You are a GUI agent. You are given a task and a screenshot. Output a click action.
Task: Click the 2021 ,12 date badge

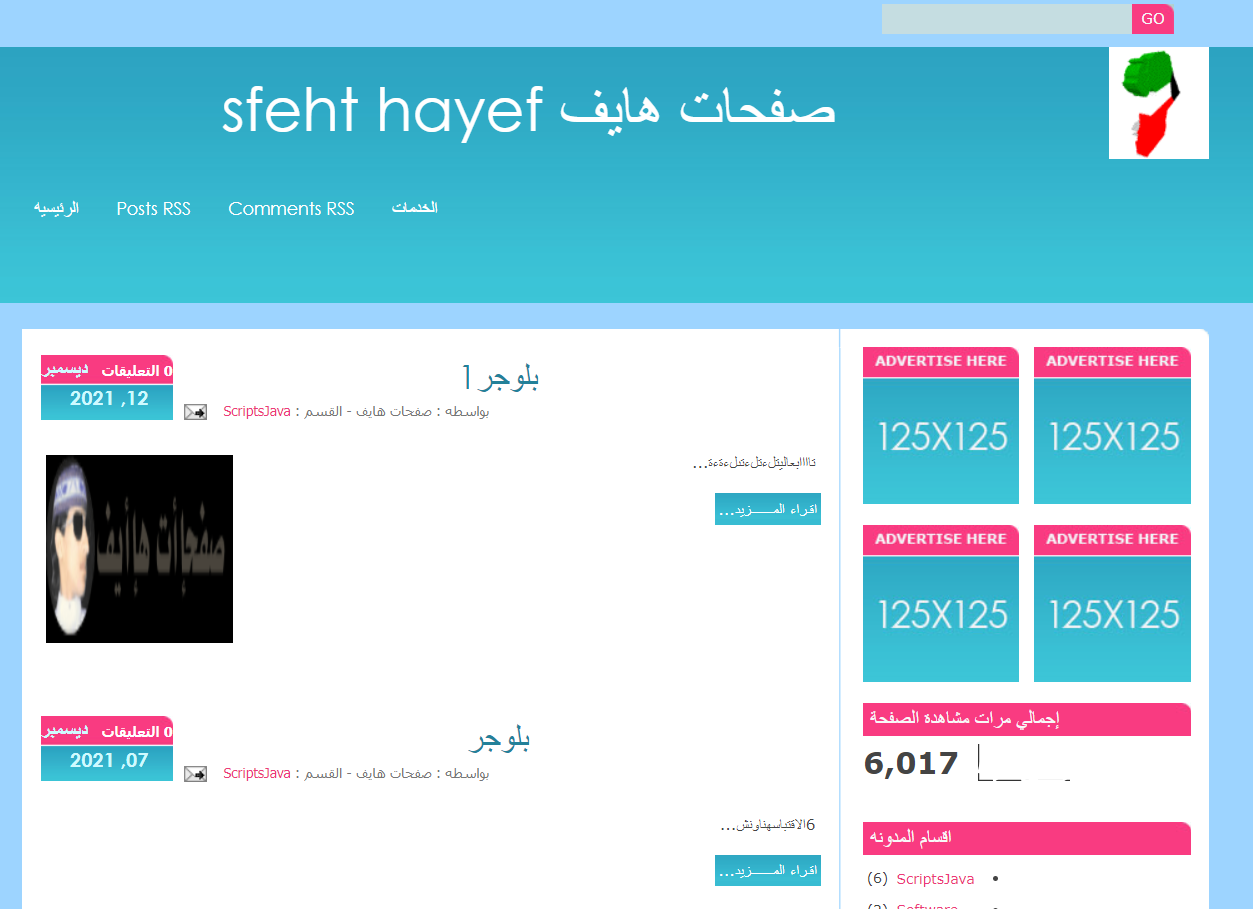(x=107, y=400)
